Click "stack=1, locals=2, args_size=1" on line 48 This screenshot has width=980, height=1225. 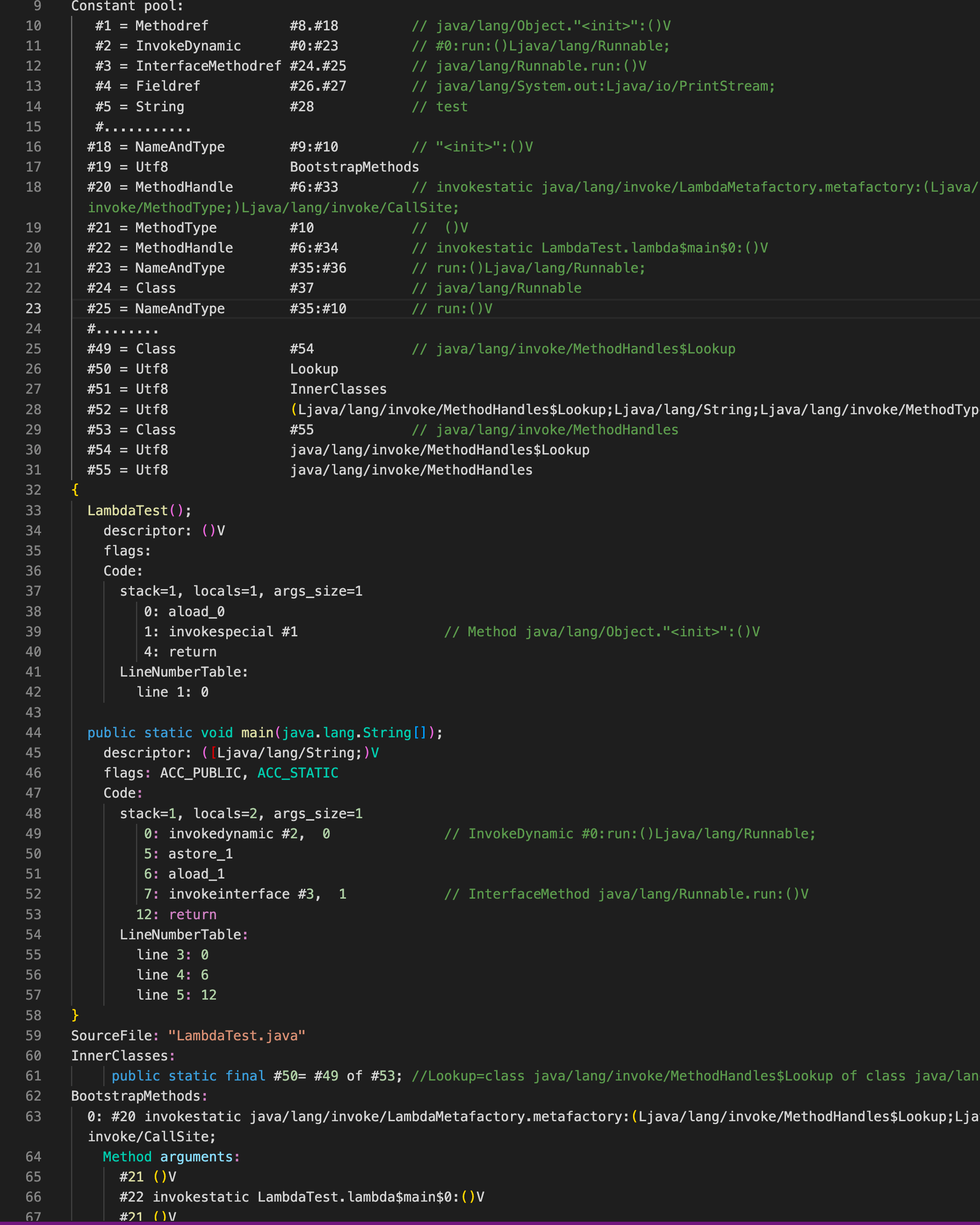pyautogui.click(x=241, y=814)
